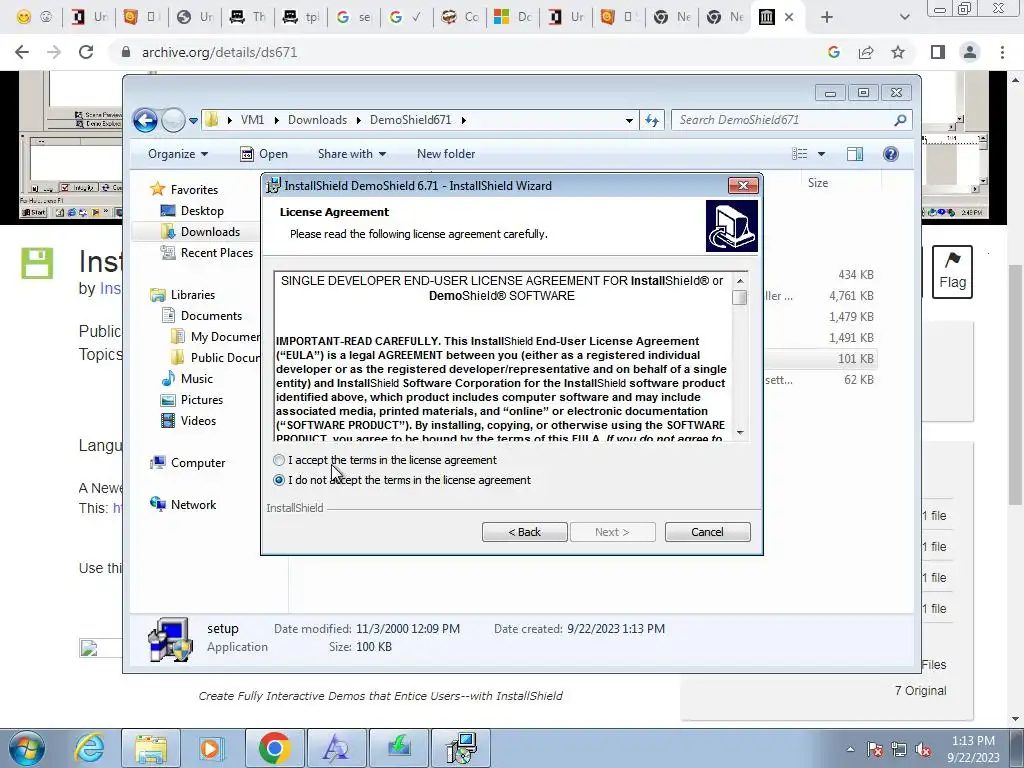The image size is (1024, 768).
Task: Open the view options dropdown arrow
Action: tap(822, 154)
